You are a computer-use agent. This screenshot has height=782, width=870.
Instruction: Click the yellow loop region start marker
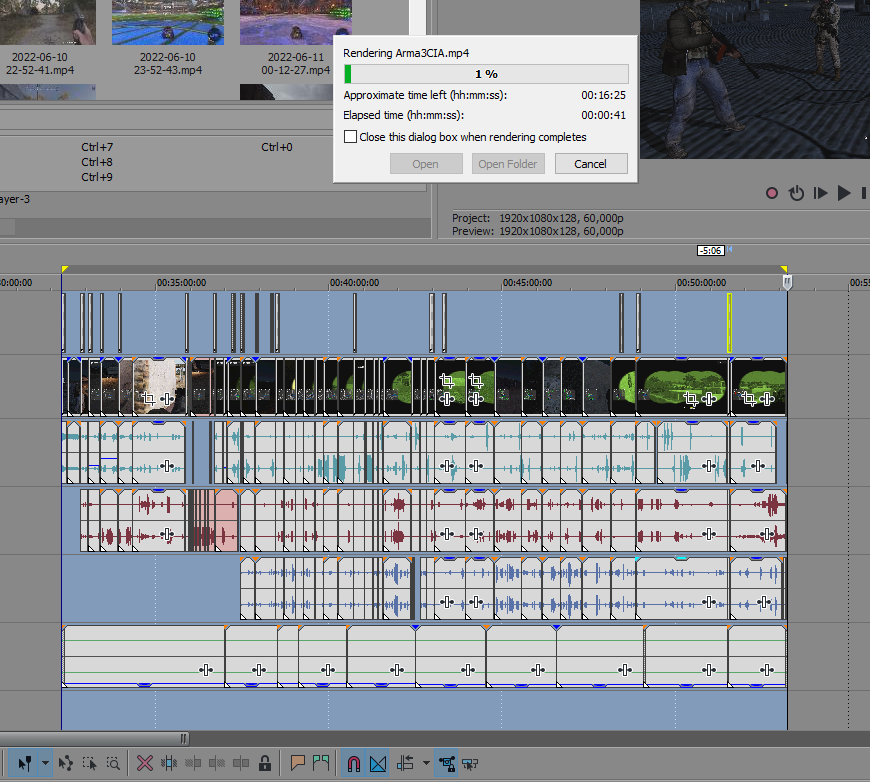click(64, 269)
